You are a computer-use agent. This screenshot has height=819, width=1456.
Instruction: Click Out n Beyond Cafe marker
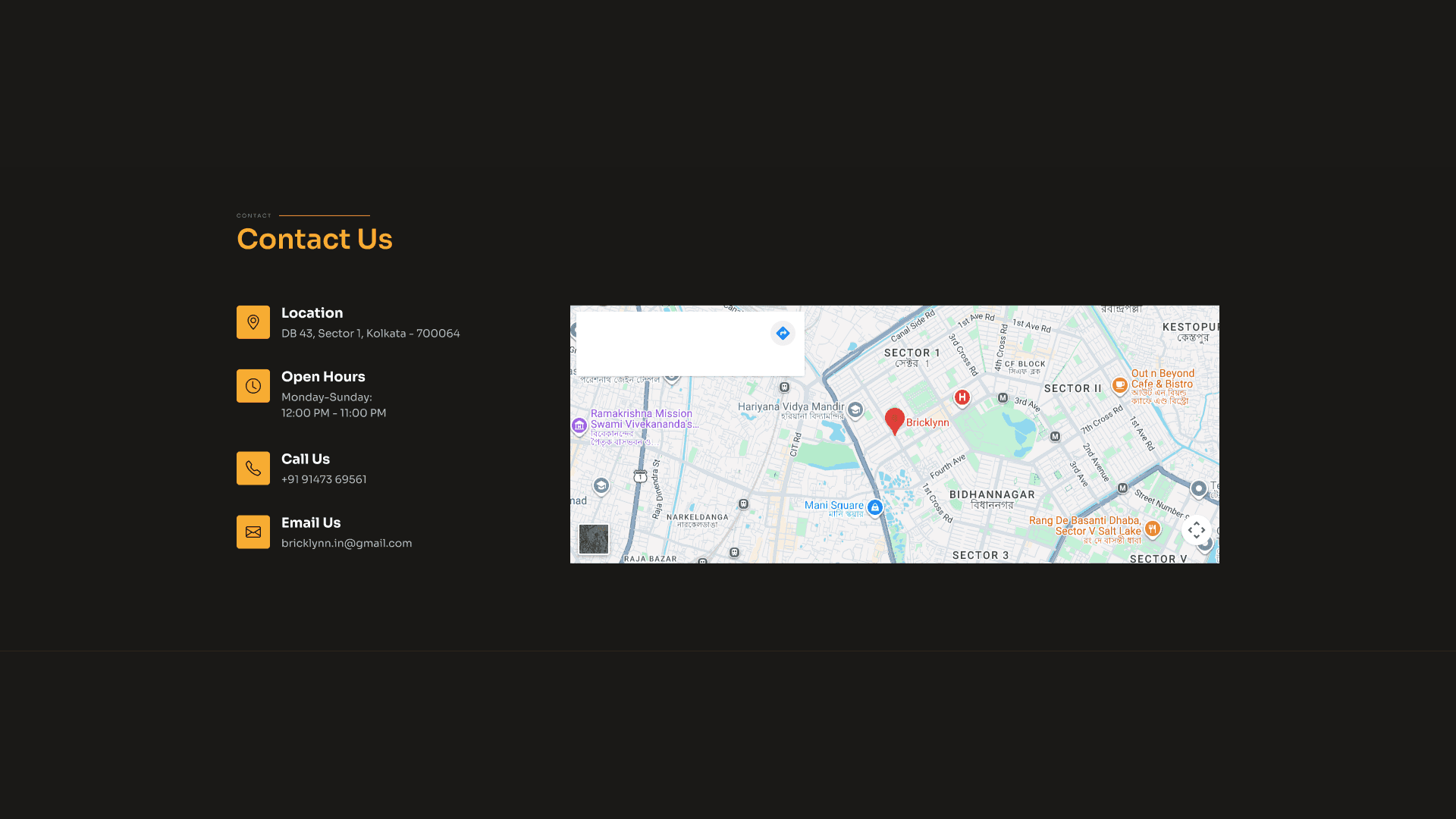1120,385
